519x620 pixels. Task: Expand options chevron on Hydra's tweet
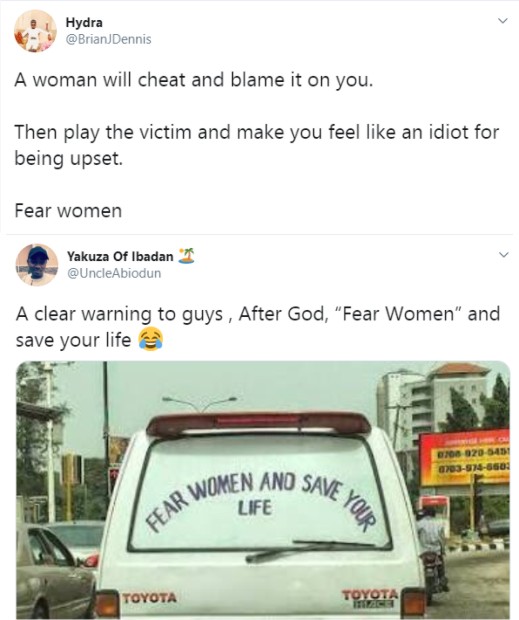pyautogui.click(x=502, y=21)
